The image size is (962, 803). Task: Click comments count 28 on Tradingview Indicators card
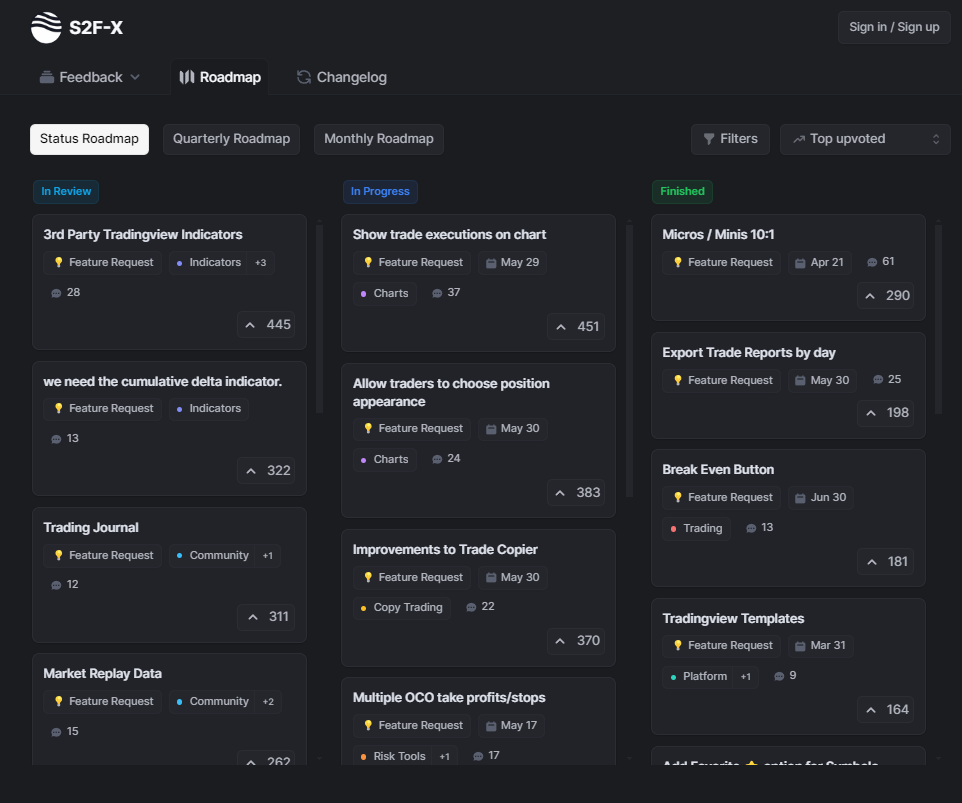(66, 293)
